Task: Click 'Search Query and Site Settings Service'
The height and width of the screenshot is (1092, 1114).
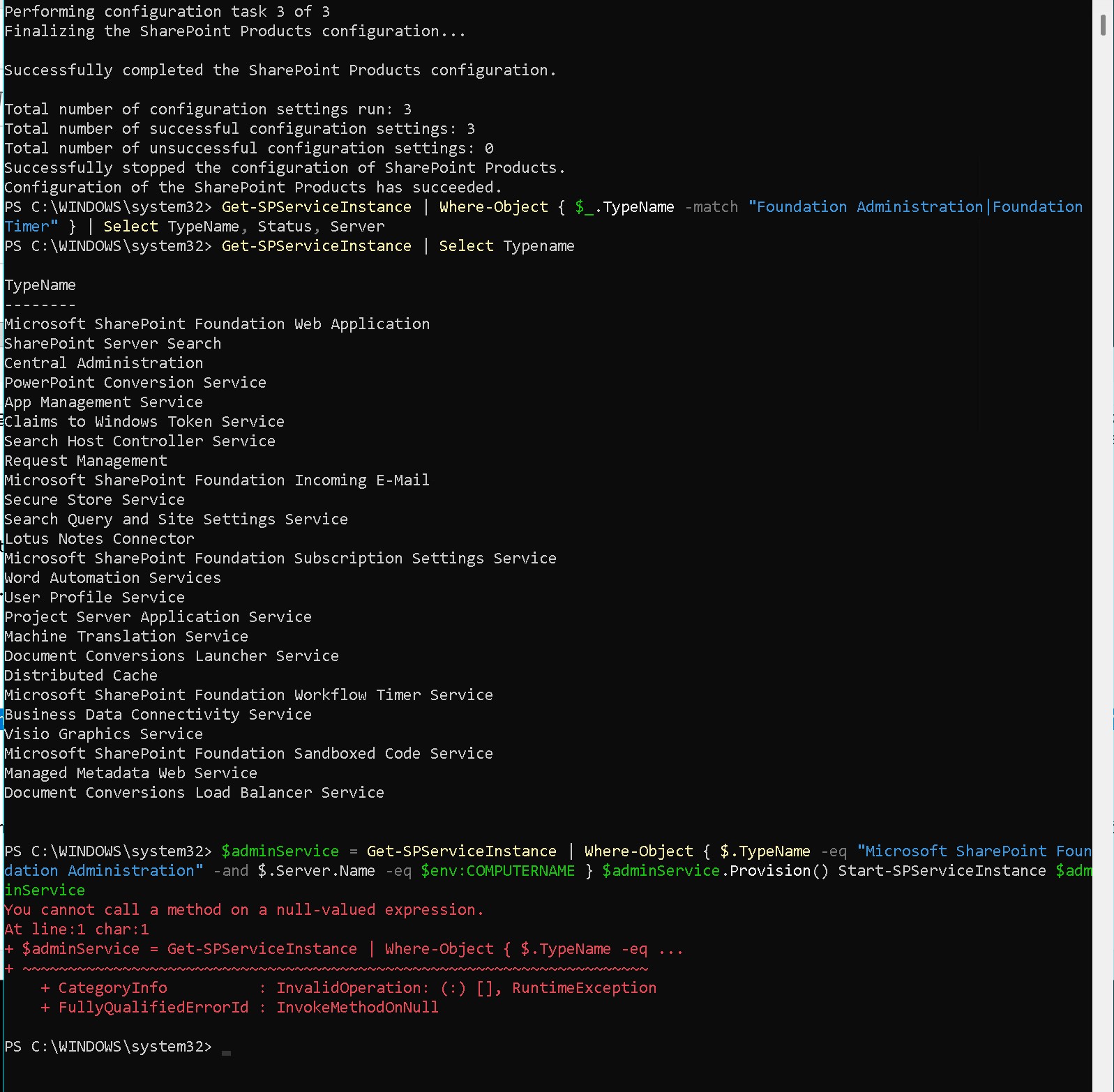Action: [176, 520]
